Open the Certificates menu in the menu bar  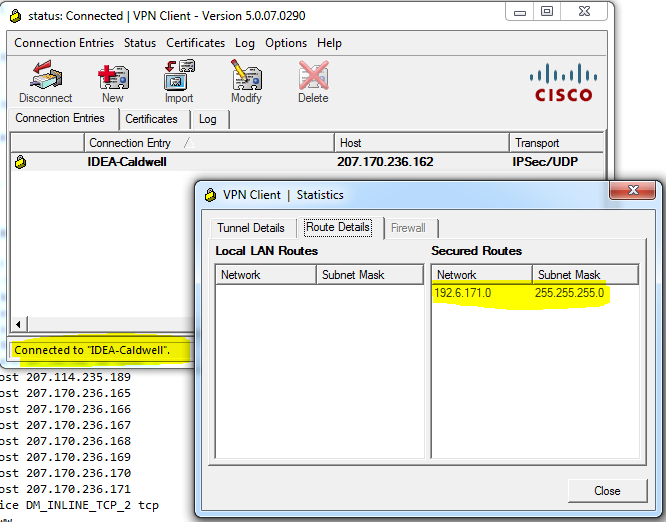coord(195,43)
